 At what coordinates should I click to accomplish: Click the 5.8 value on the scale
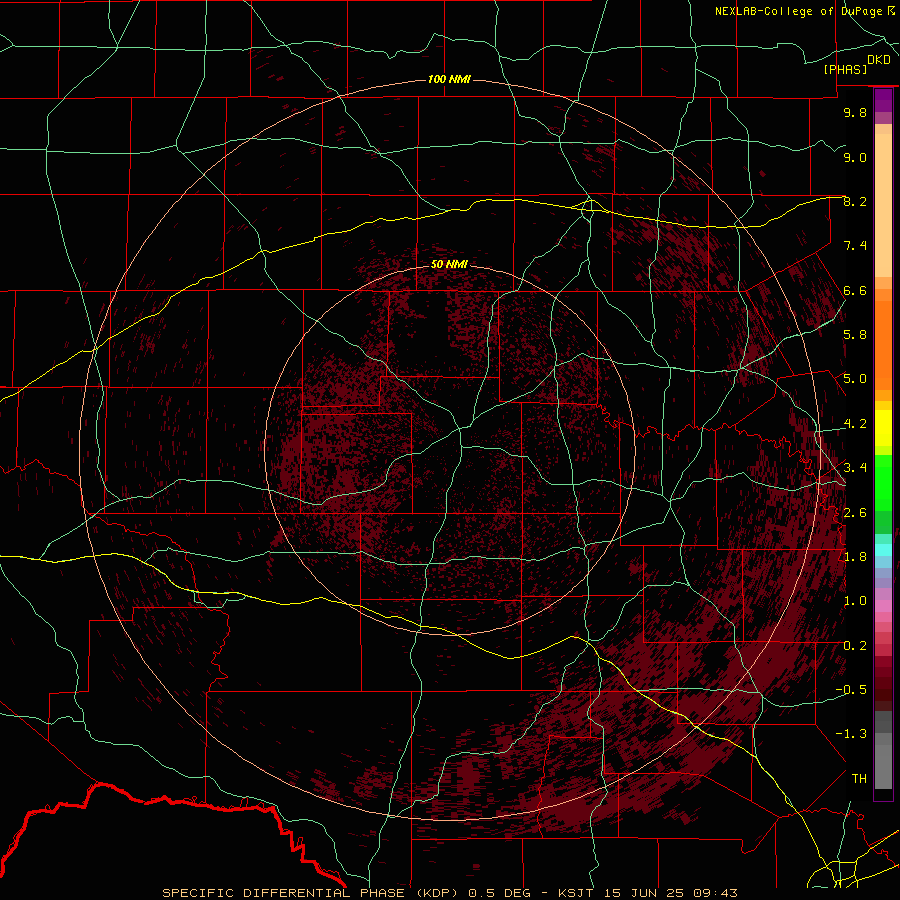pyautogui.click(x=855, y=335)
